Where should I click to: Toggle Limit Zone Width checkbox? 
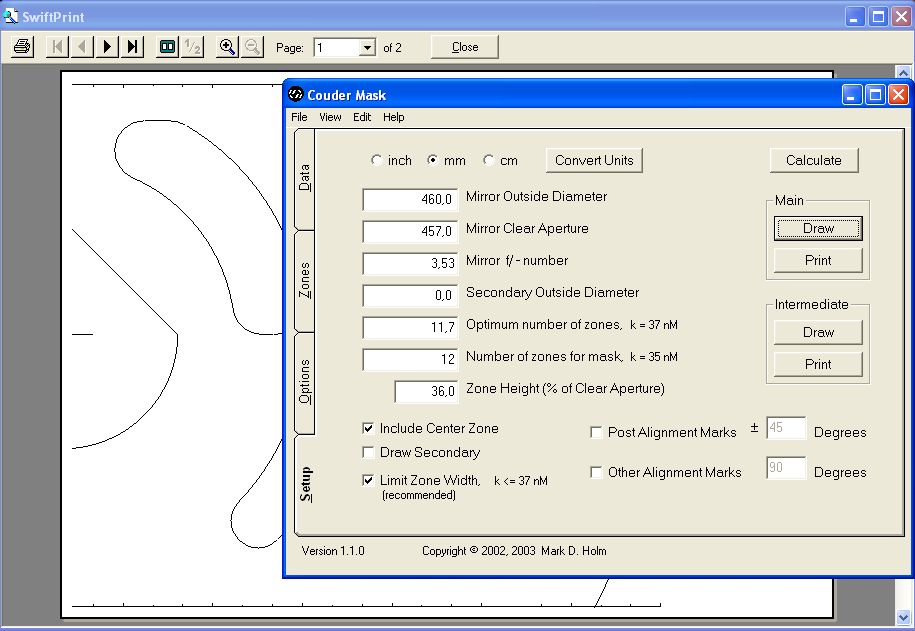click(x=368, y=480)
